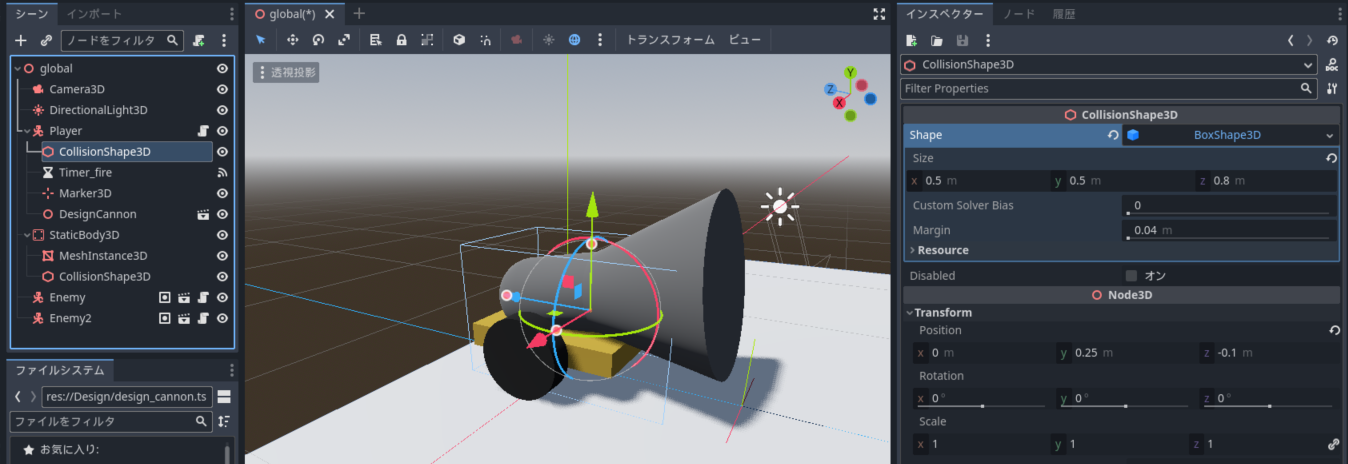Open the トランスフォーム menu
1348x464 pixels.
670,40
